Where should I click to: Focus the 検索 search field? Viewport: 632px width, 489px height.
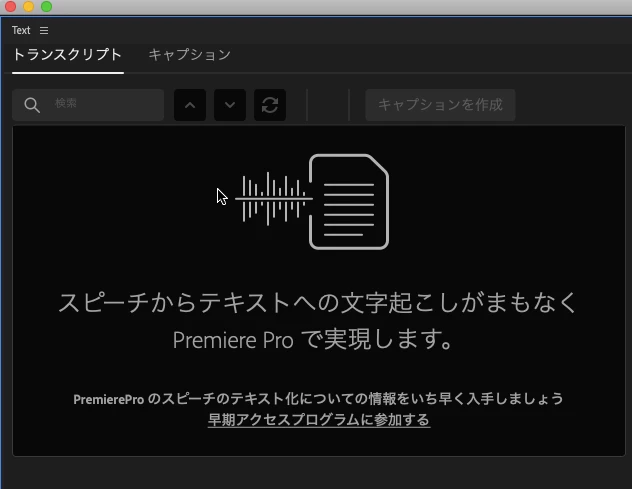[88, 105]
